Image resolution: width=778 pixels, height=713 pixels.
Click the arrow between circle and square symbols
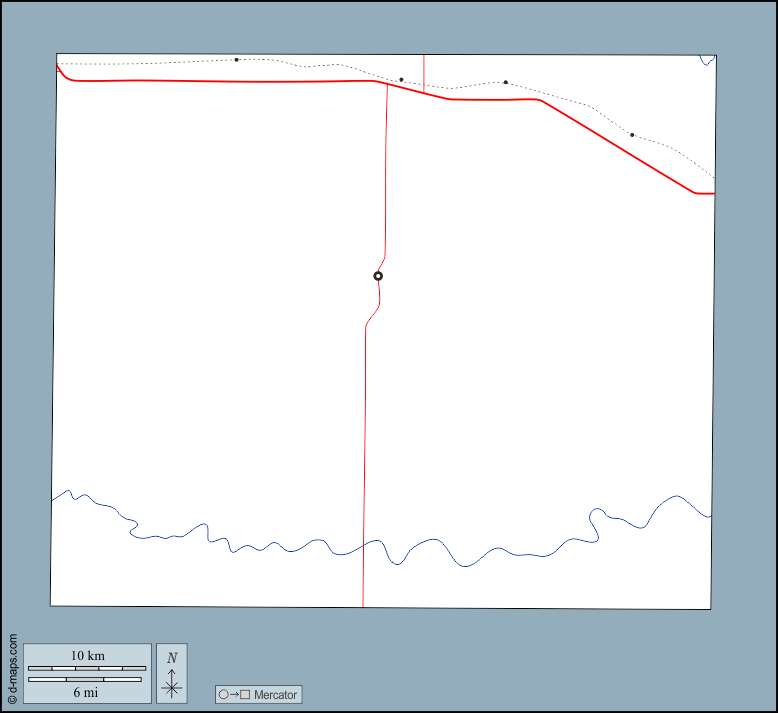234,694
